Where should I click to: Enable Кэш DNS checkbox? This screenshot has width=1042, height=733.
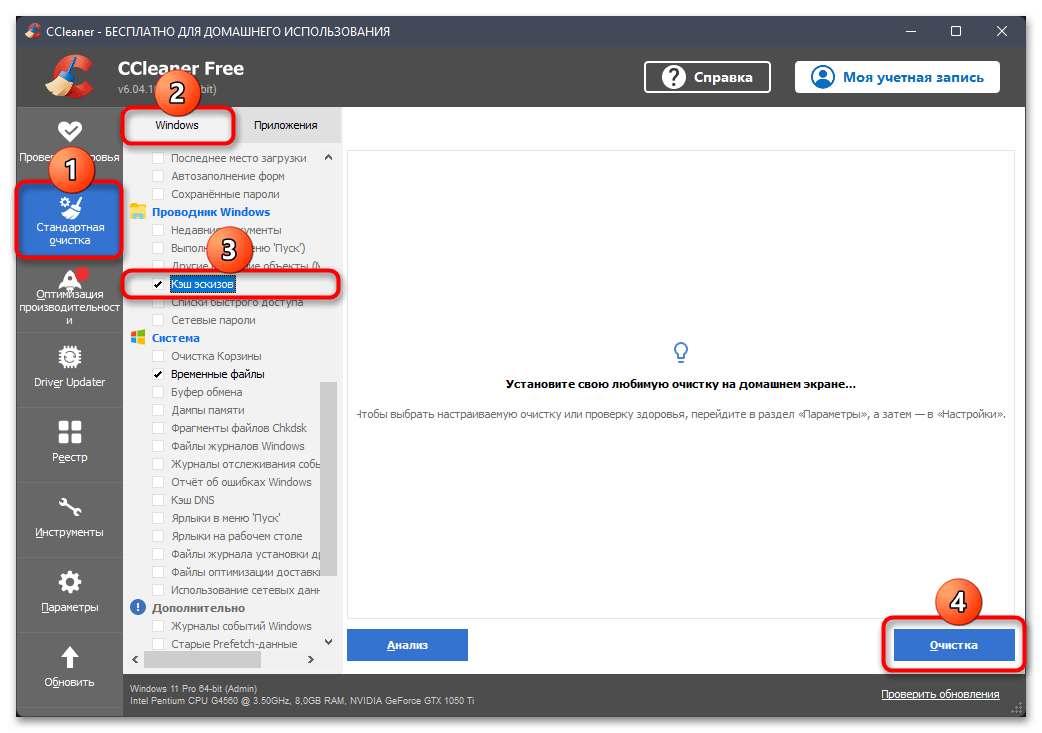(x=158, y=500)
